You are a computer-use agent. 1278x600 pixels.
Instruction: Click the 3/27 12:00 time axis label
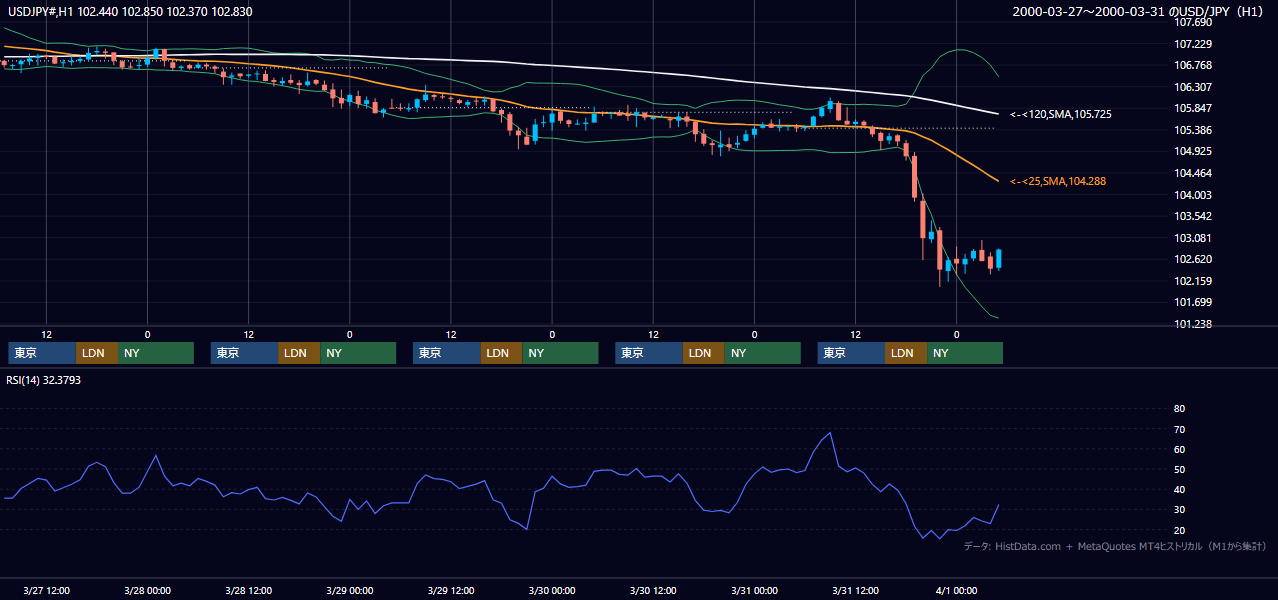point(46,590)
